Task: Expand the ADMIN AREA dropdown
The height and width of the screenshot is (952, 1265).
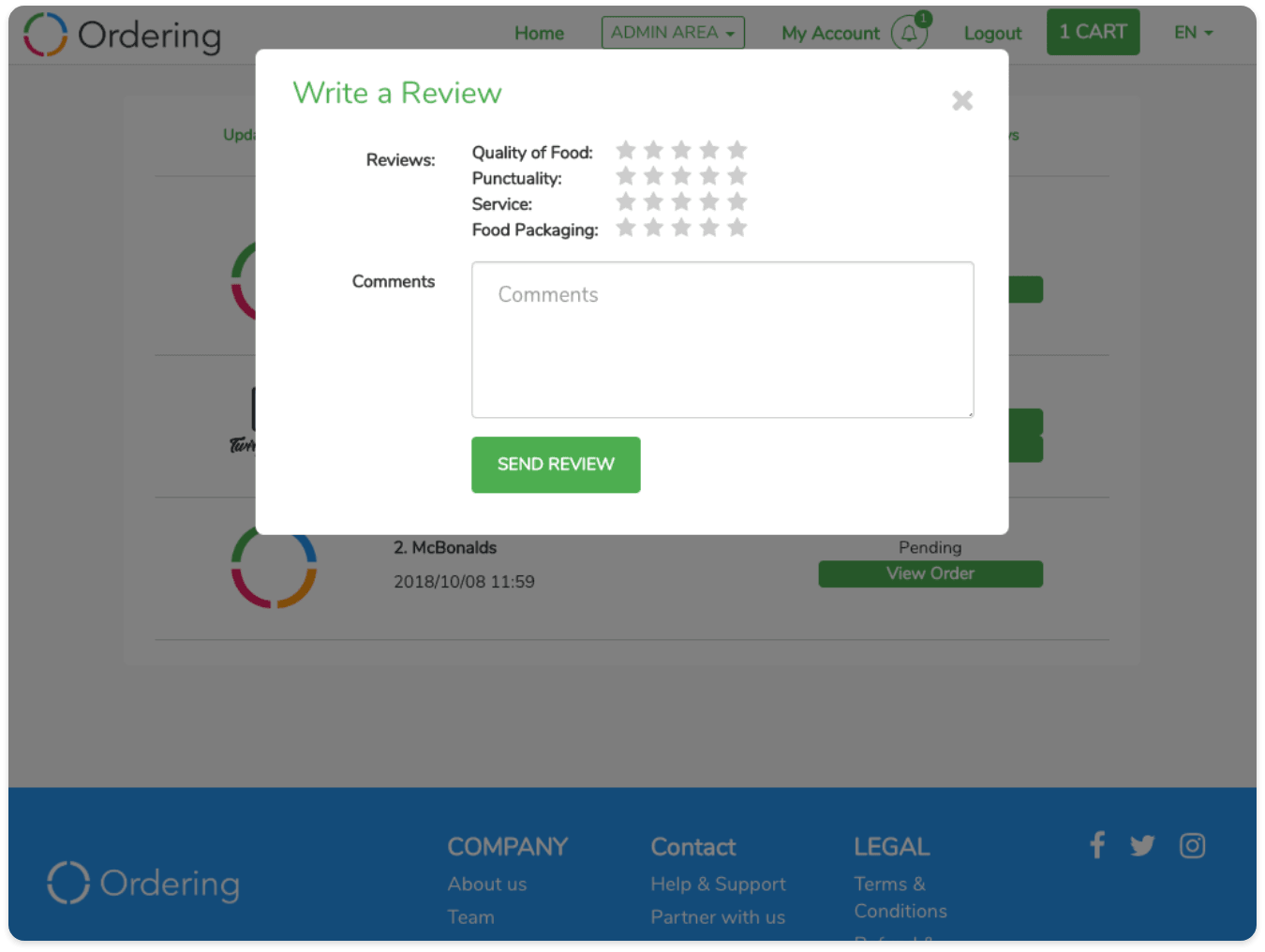Action: tap(673, 33)
